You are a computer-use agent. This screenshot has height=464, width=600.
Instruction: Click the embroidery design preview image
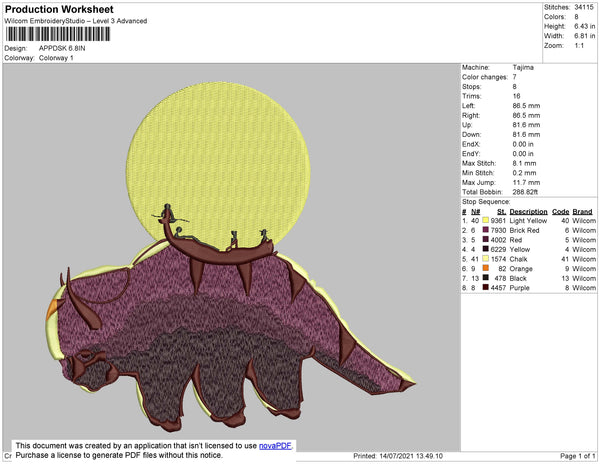(231, 256)
